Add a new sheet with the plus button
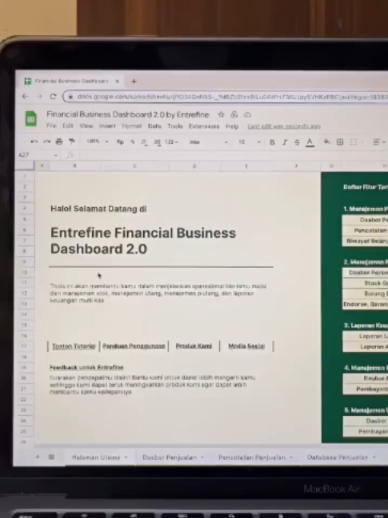 (x=38, y=457)
